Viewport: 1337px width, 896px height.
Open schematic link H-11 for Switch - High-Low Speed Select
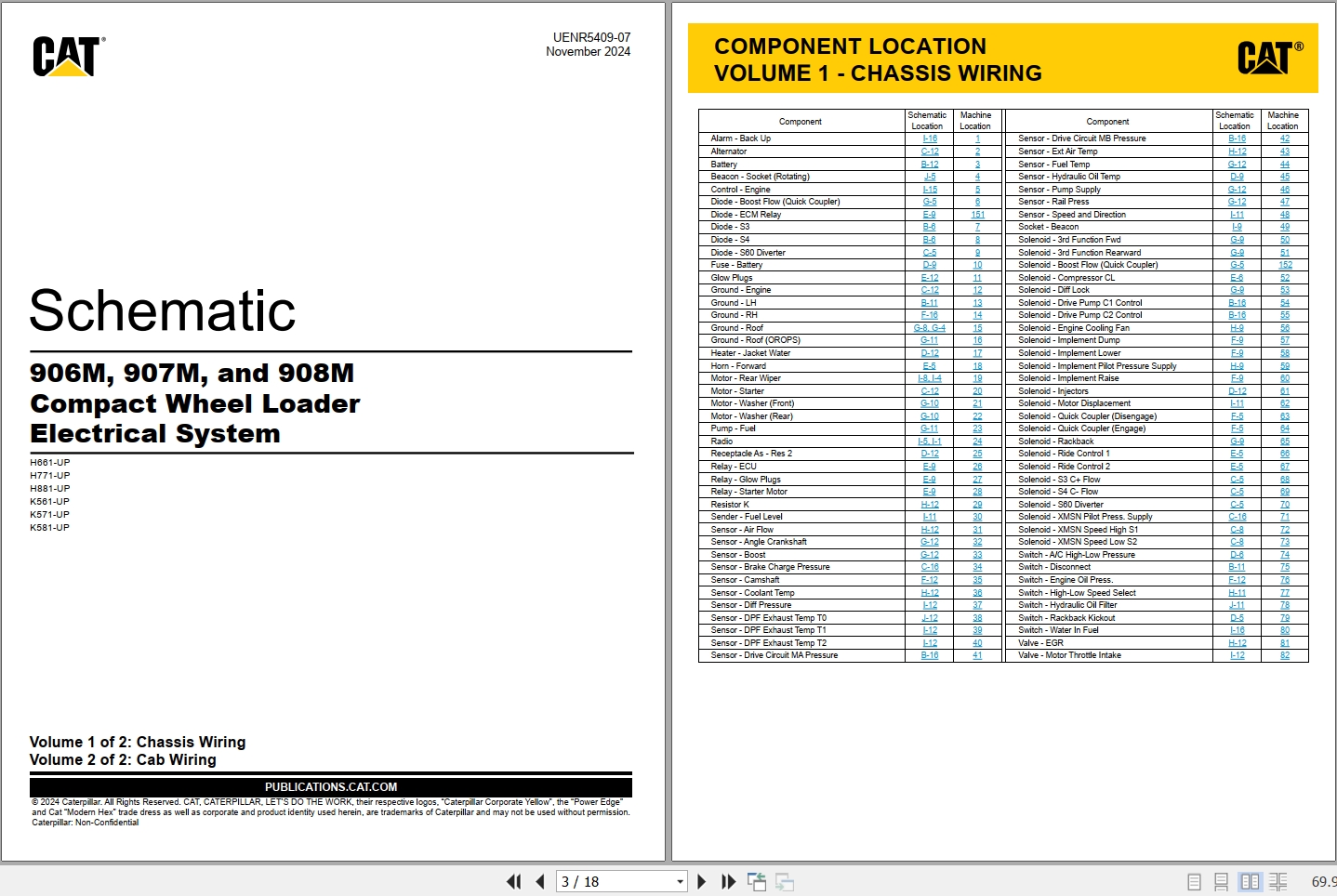(1238, 593)
